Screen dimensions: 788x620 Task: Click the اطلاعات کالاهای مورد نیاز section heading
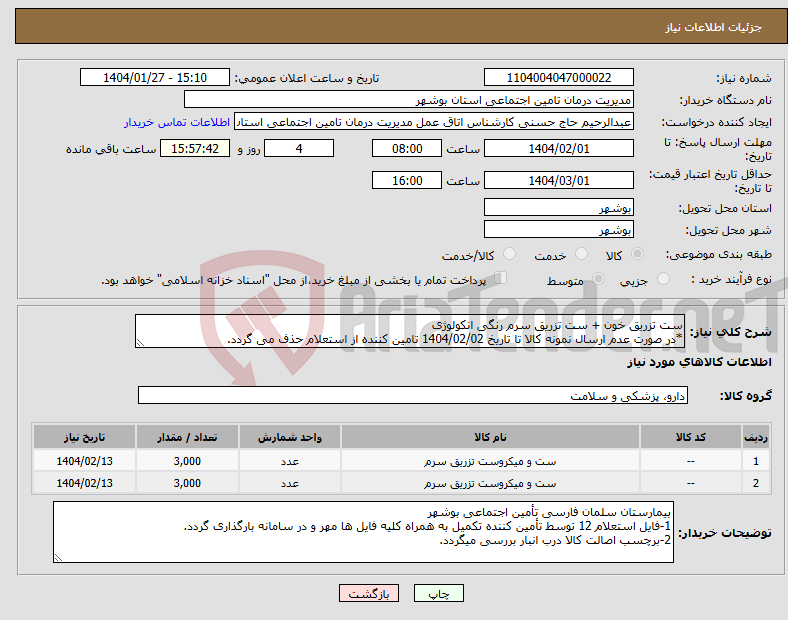point(699,362)
